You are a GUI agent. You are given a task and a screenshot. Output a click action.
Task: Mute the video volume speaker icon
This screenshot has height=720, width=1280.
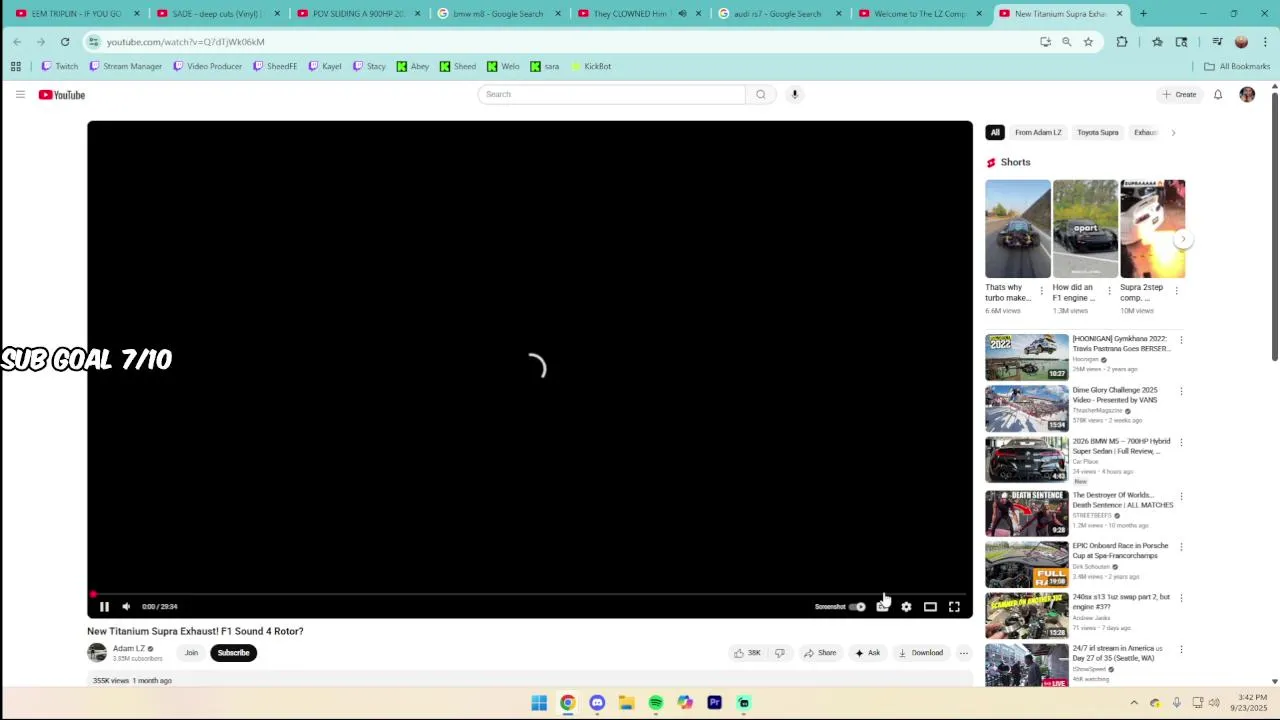coord(126,606)
